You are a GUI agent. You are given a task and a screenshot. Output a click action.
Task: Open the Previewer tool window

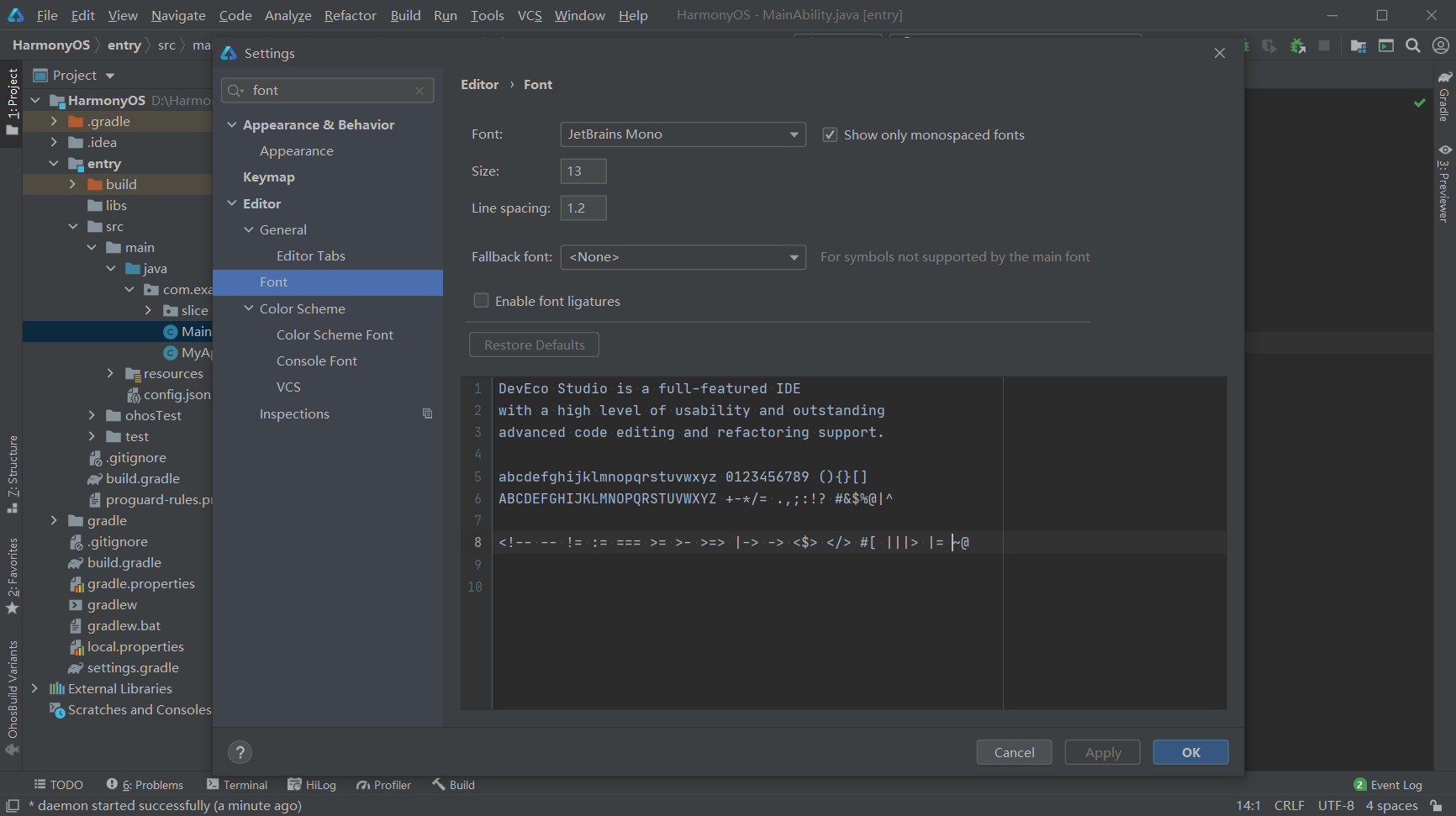coord(1444,183)
